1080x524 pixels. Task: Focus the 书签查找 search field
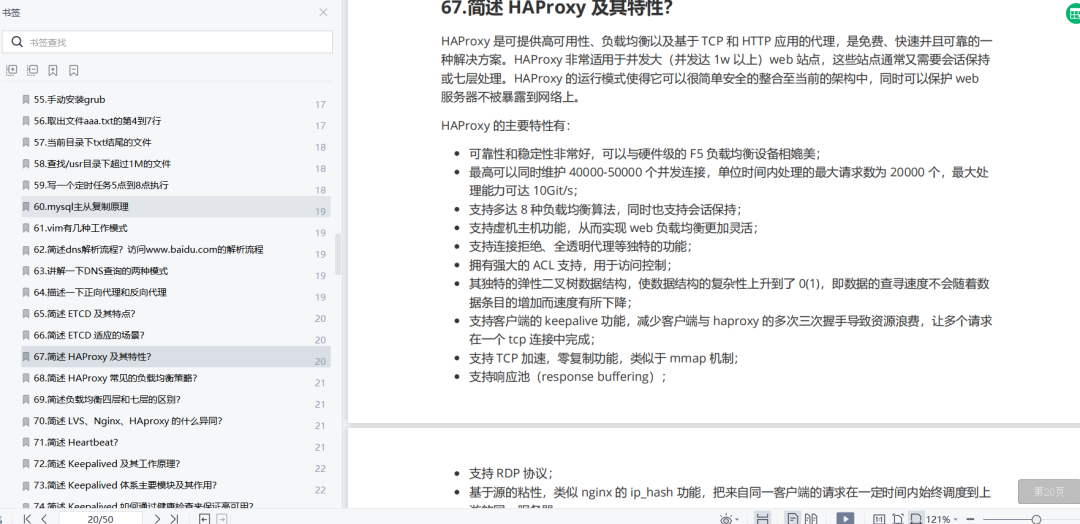[167, 42]
